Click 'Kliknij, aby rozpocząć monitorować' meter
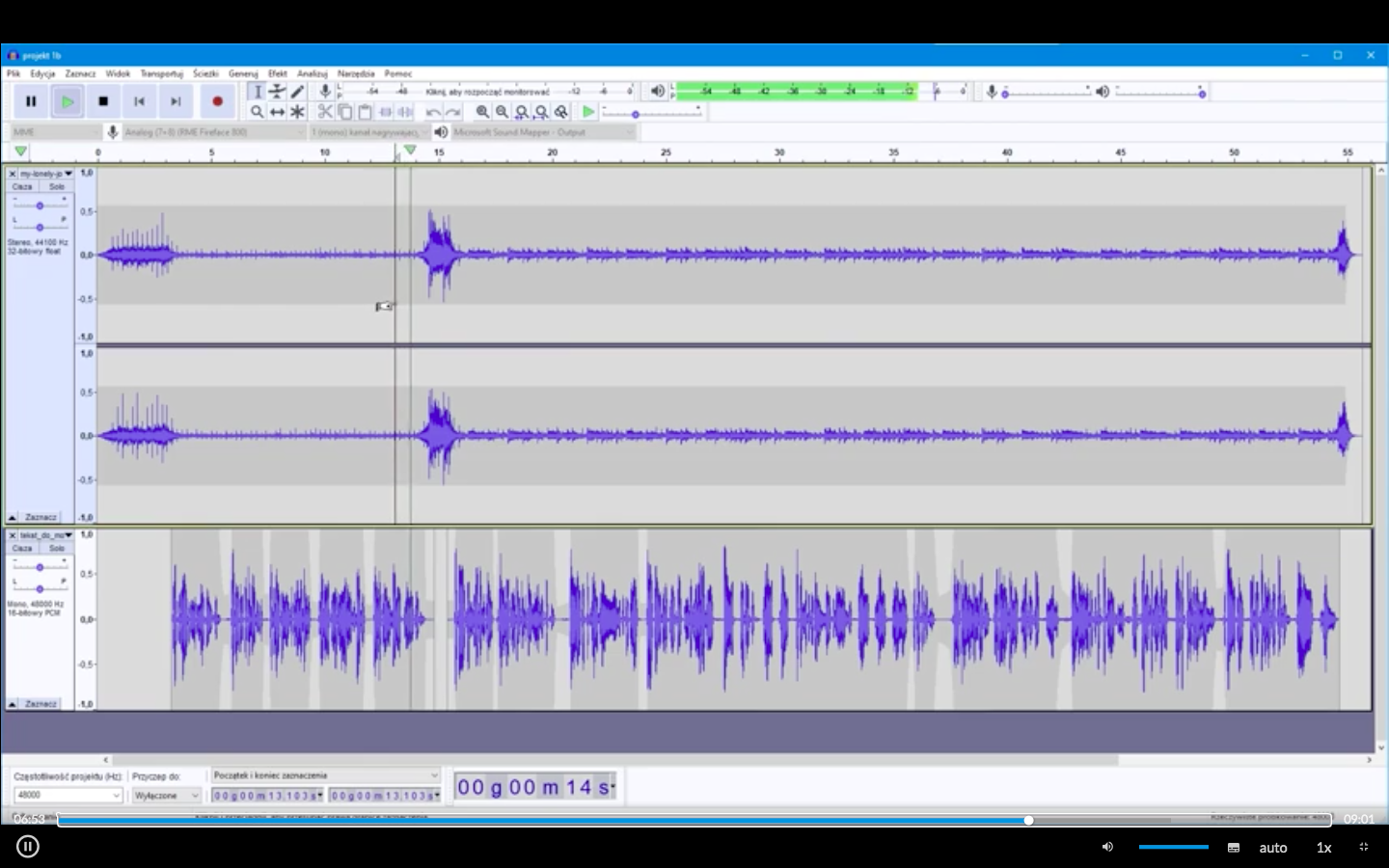This screenshot has width=1389, height=868. (x=487, y=92)
